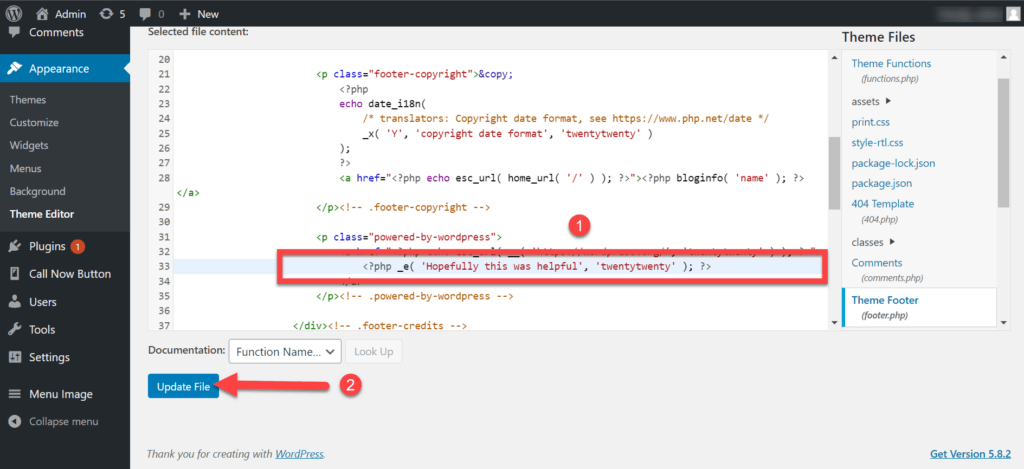
Task: Click the user avatar in top bar
Action: [1012, 14]
